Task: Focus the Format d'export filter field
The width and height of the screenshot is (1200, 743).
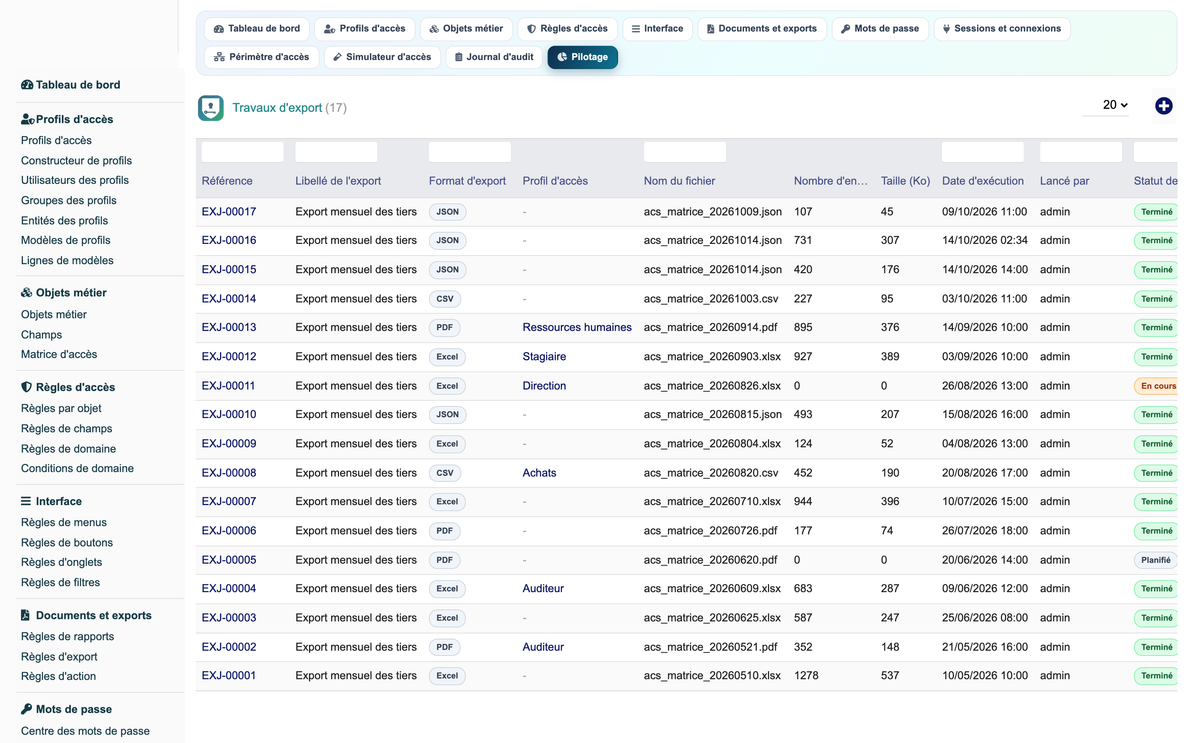Action: coord(470,152)
